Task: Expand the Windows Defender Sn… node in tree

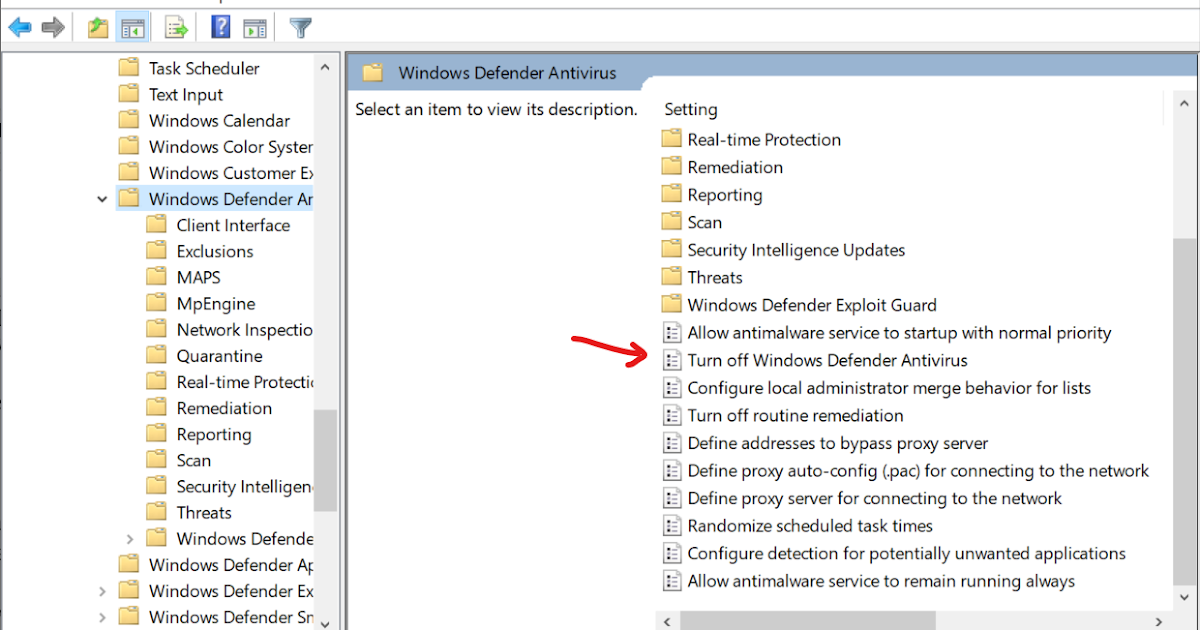Action: [102, 617]
